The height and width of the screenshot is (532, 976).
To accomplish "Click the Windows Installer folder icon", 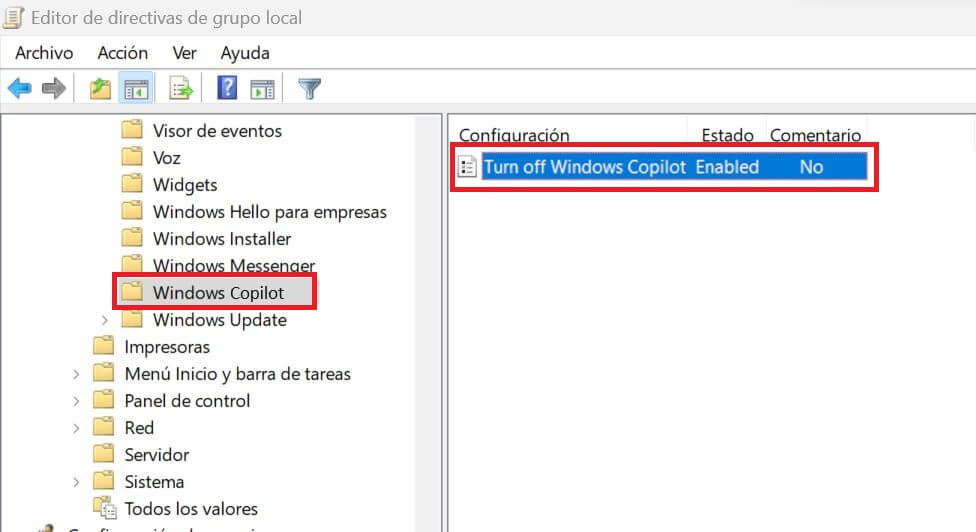I will point(132,238).
